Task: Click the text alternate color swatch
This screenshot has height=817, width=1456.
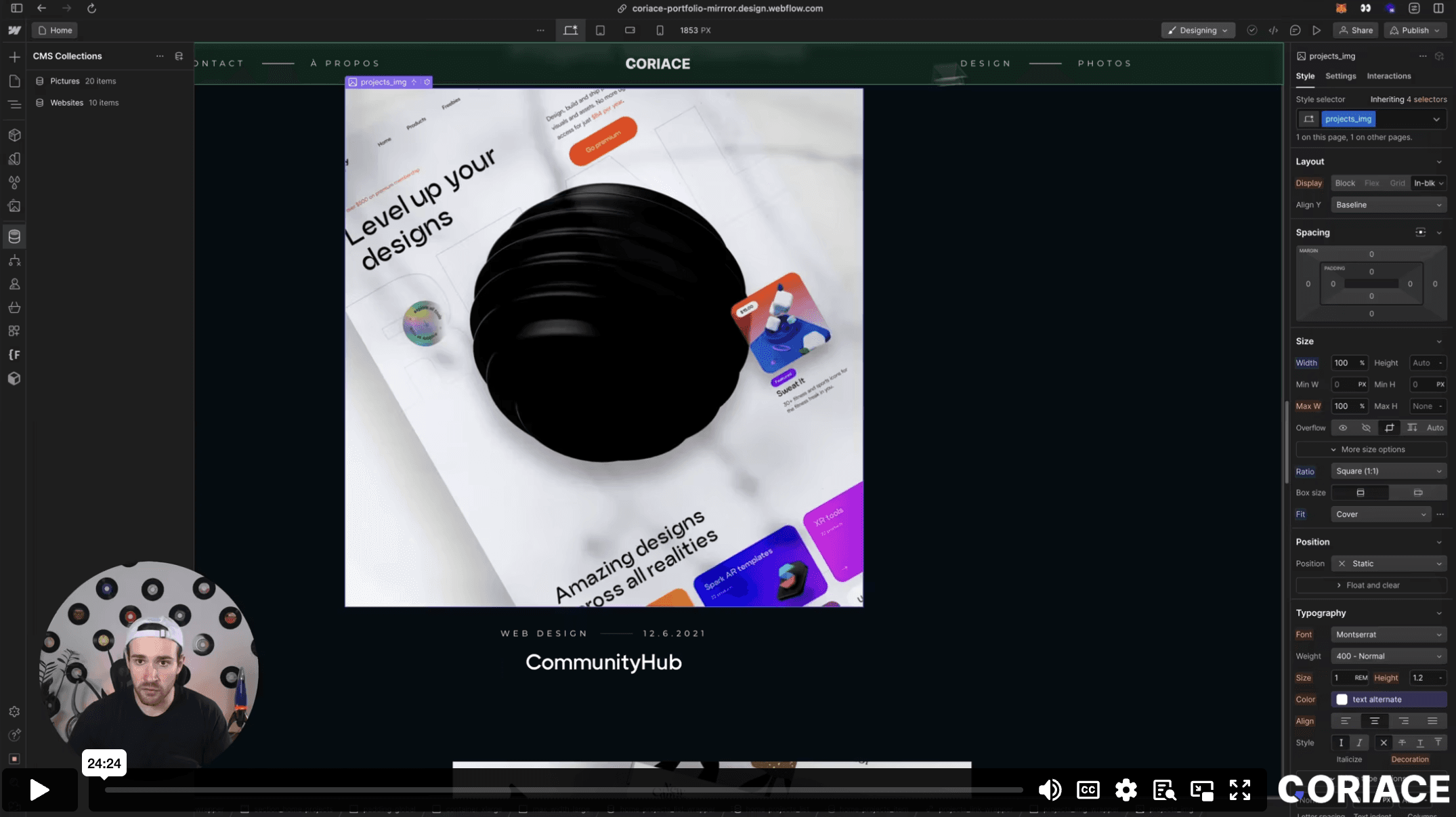Action: (x=1342, y=699)
